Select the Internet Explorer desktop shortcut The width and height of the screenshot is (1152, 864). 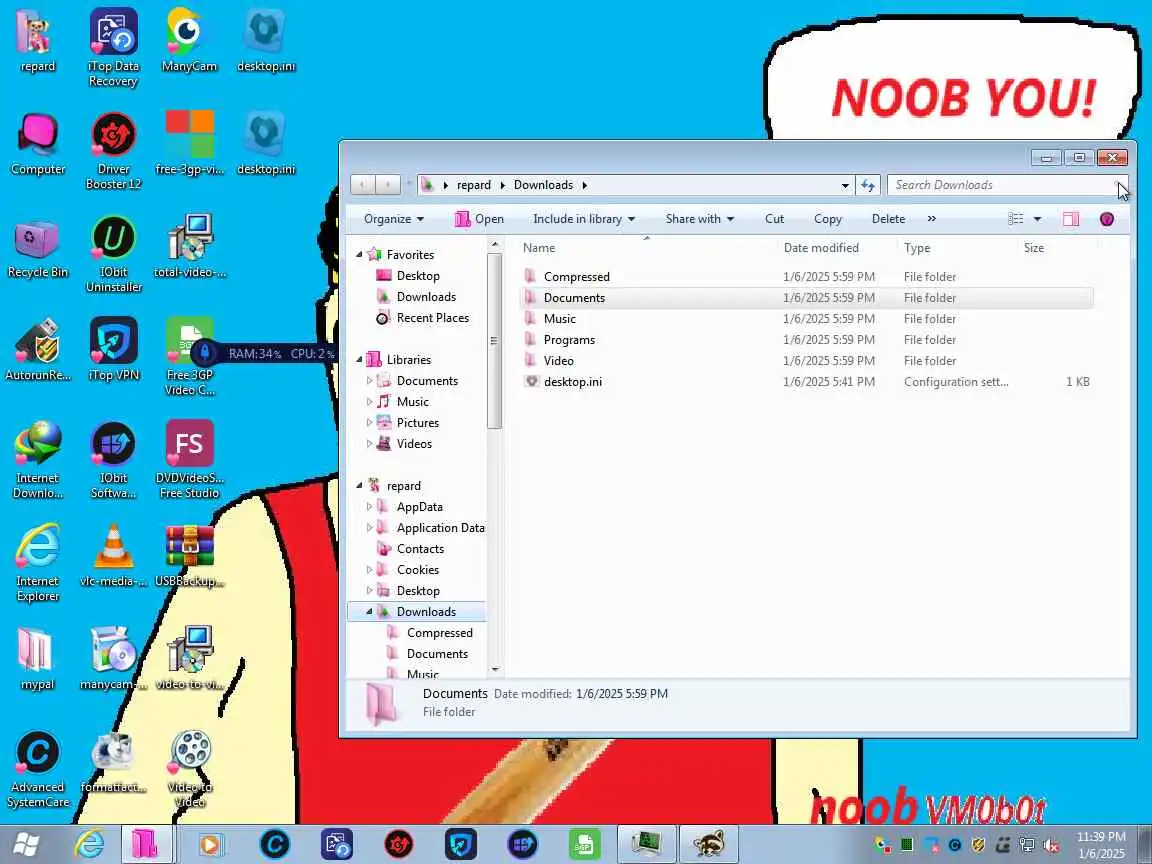pos(37,561)
